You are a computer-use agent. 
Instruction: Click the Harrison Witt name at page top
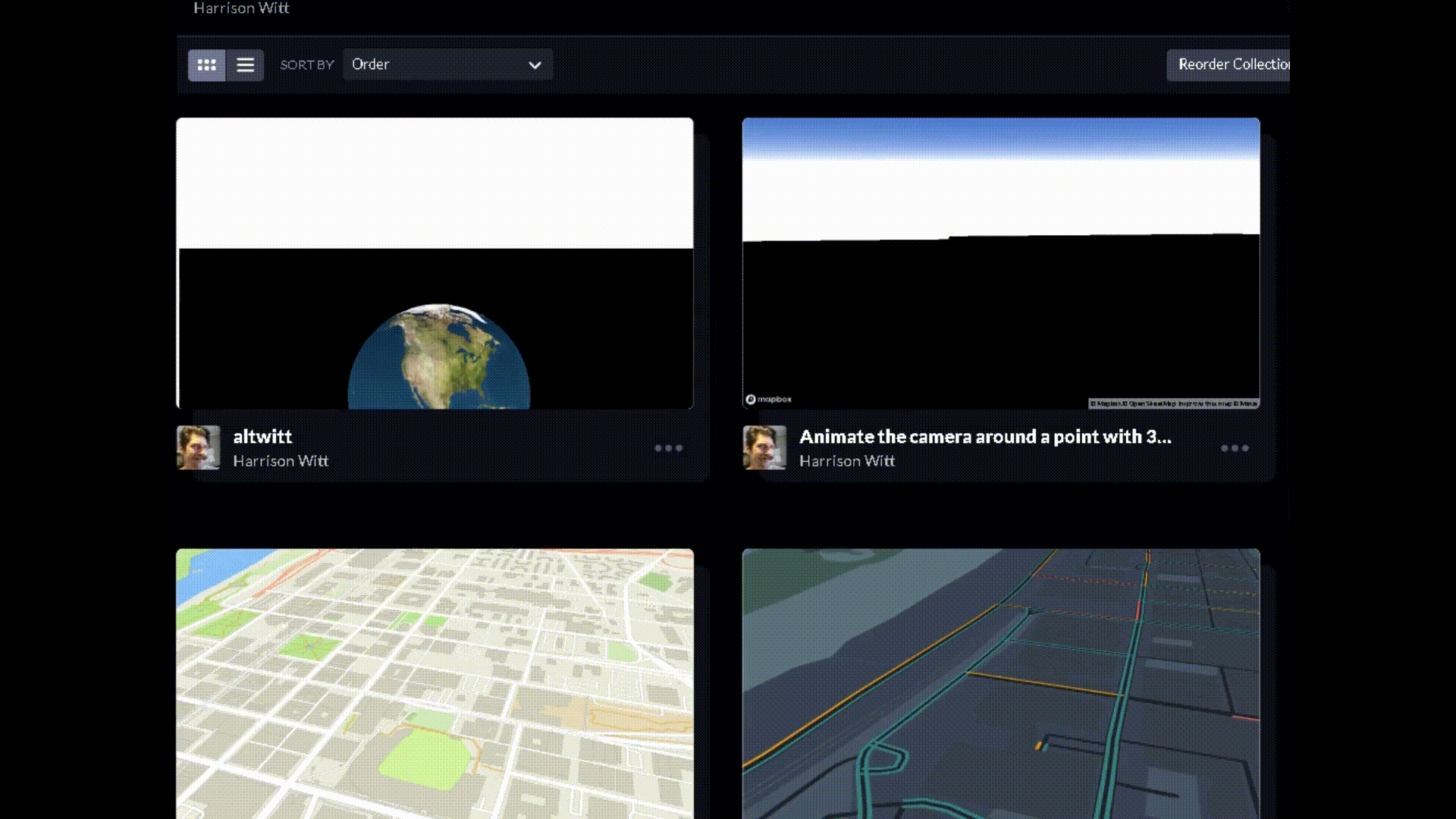(241, 8)
